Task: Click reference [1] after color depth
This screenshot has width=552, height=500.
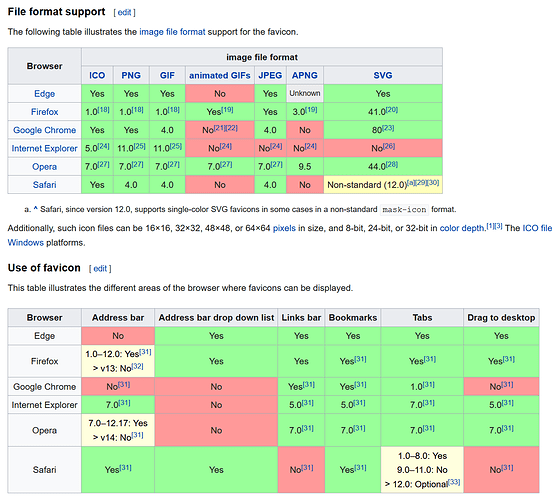Action: point(490,226)
